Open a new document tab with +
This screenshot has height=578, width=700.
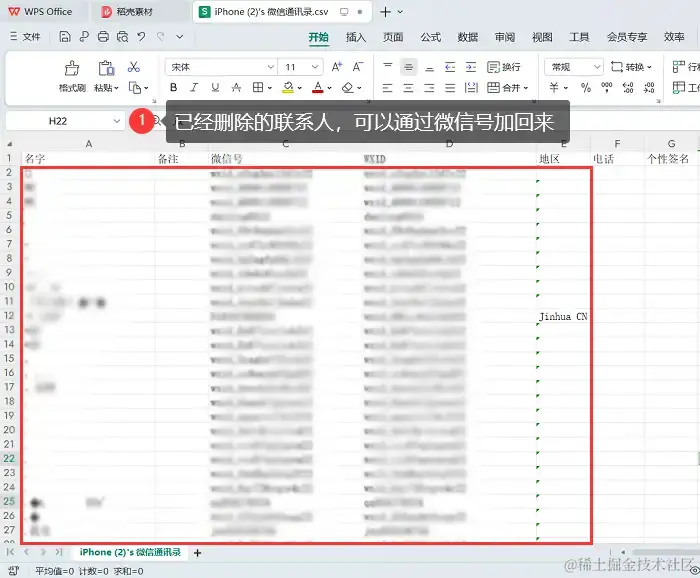385,12
